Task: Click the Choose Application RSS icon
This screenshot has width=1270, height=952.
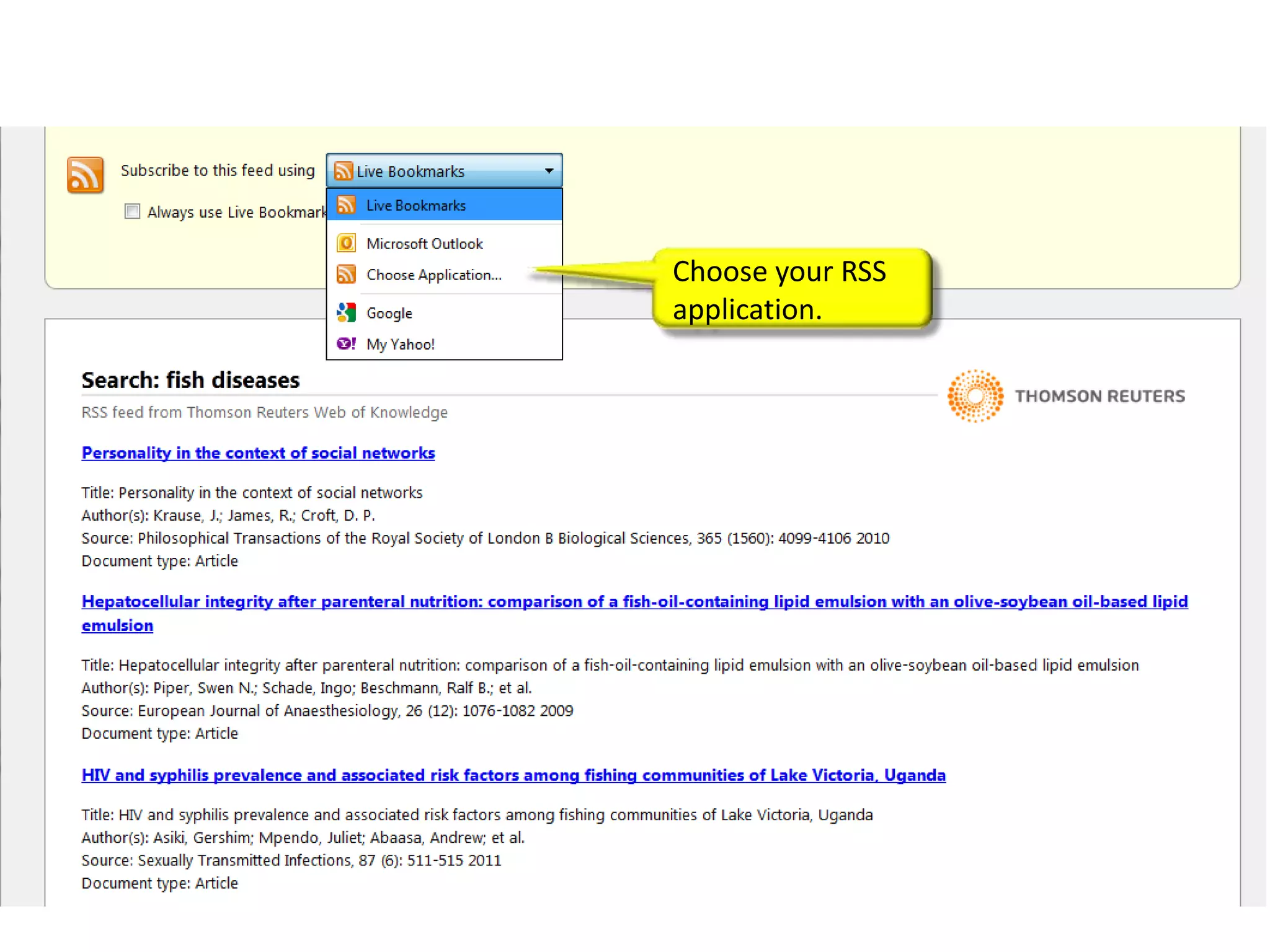Action: (x=346, y=274)
